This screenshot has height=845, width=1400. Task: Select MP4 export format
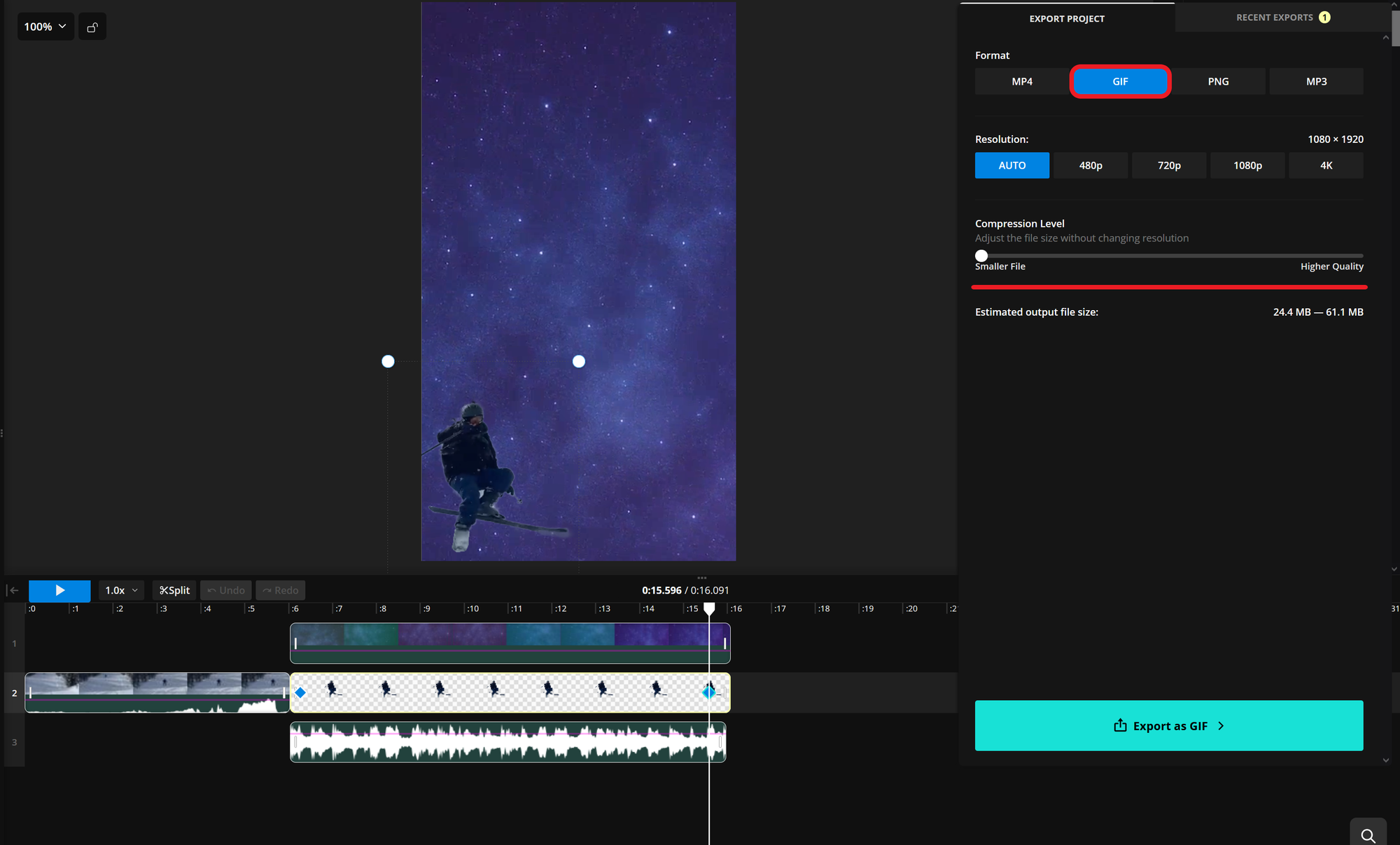tap(1021, 81)
